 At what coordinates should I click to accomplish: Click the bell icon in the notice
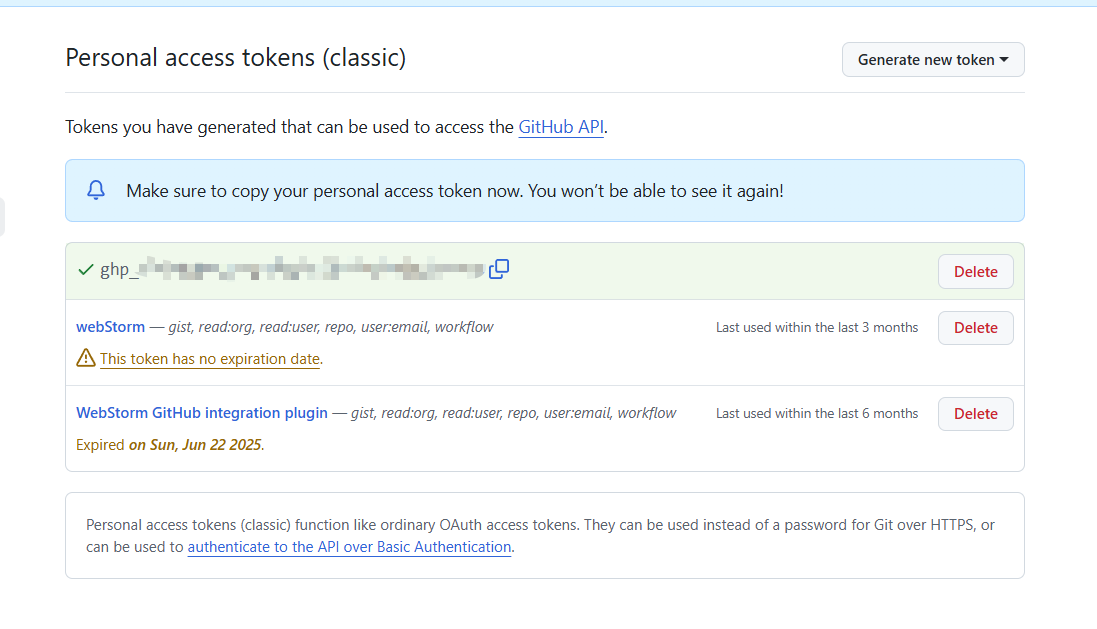click(x=96, y=190)
